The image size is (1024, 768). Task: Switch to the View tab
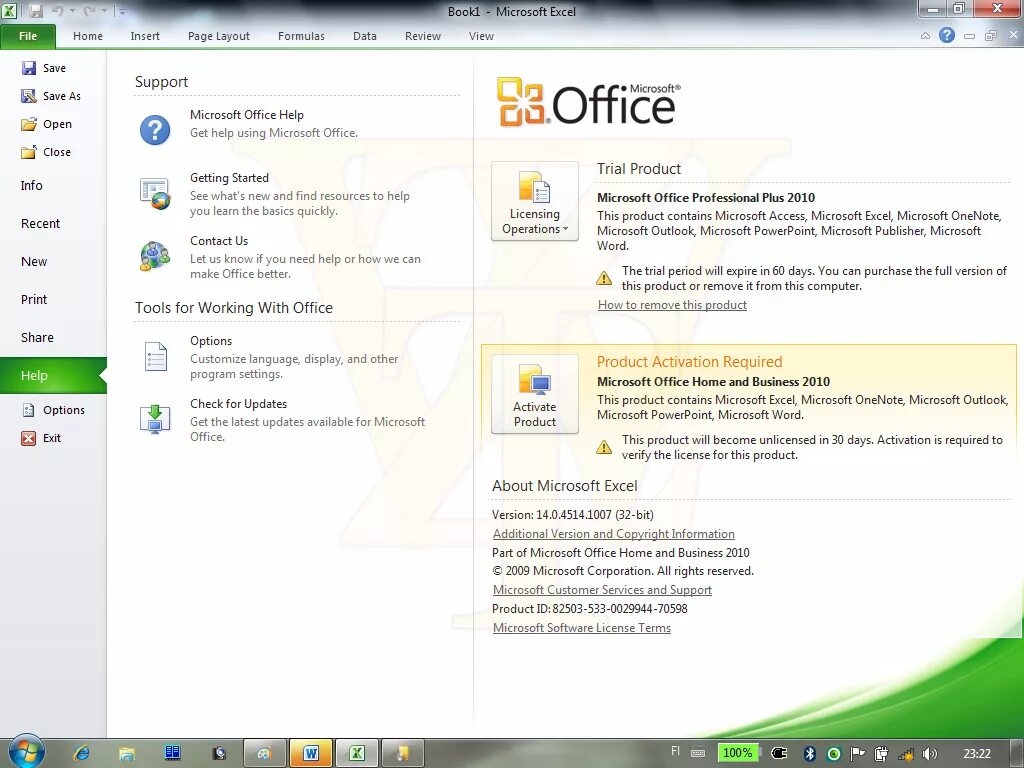click(481, 36)
